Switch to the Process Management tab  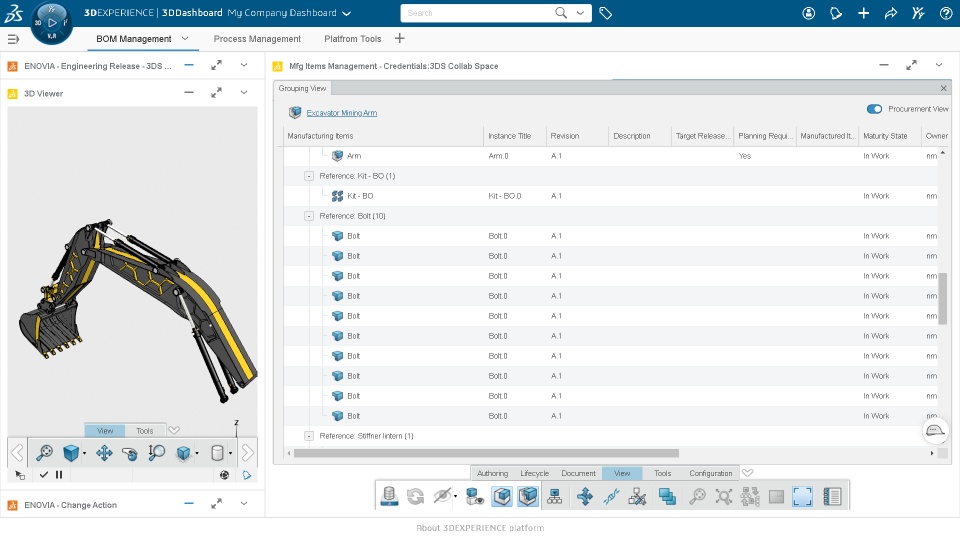(x=257, y=39)
